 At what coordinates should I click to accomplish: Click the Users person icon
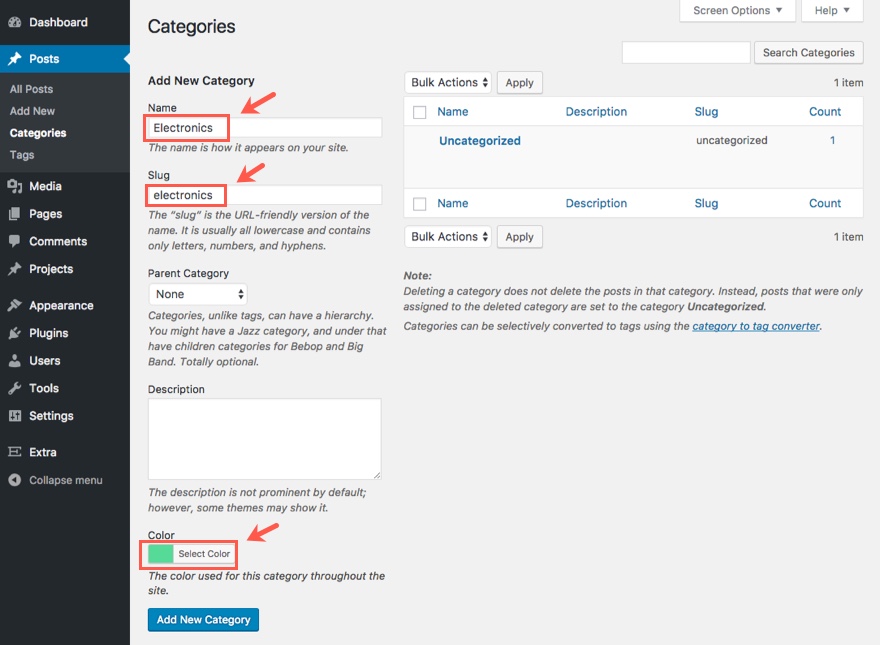pos(15,361)
